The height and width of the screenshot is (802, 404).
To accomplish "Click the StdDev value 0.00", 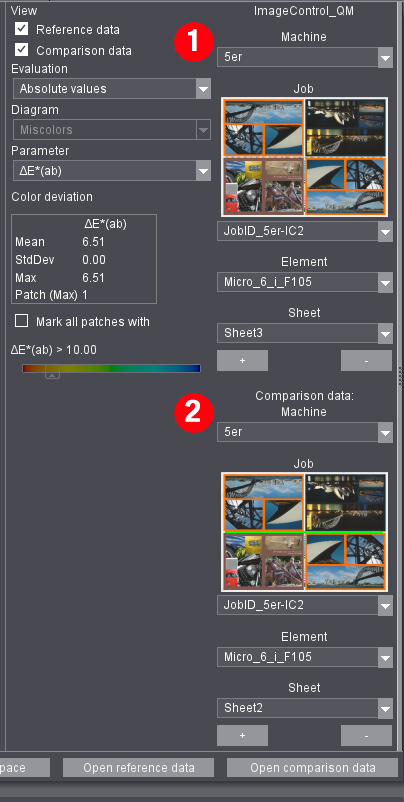I will pos(94,260).
